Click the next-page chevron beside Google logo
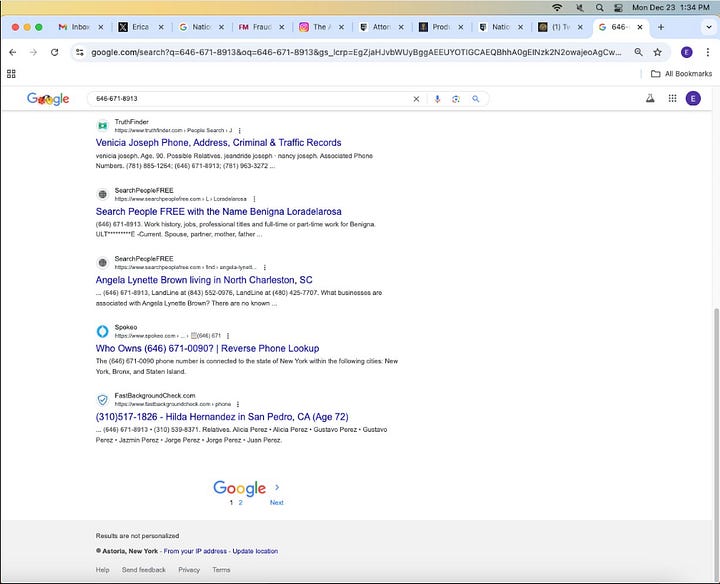 click(x=277, y=487)
